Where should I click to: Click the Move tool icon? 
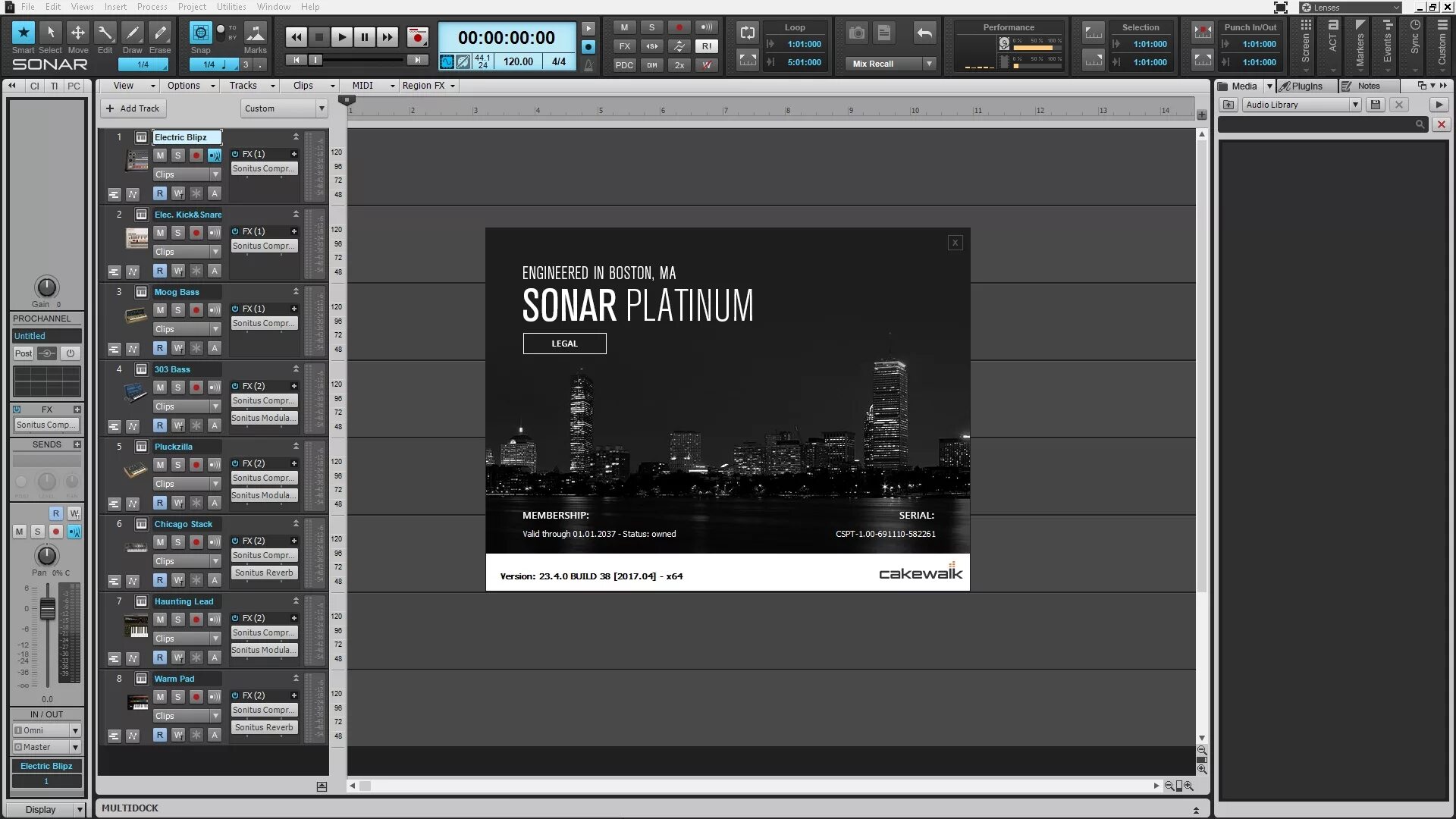point(77,34)
